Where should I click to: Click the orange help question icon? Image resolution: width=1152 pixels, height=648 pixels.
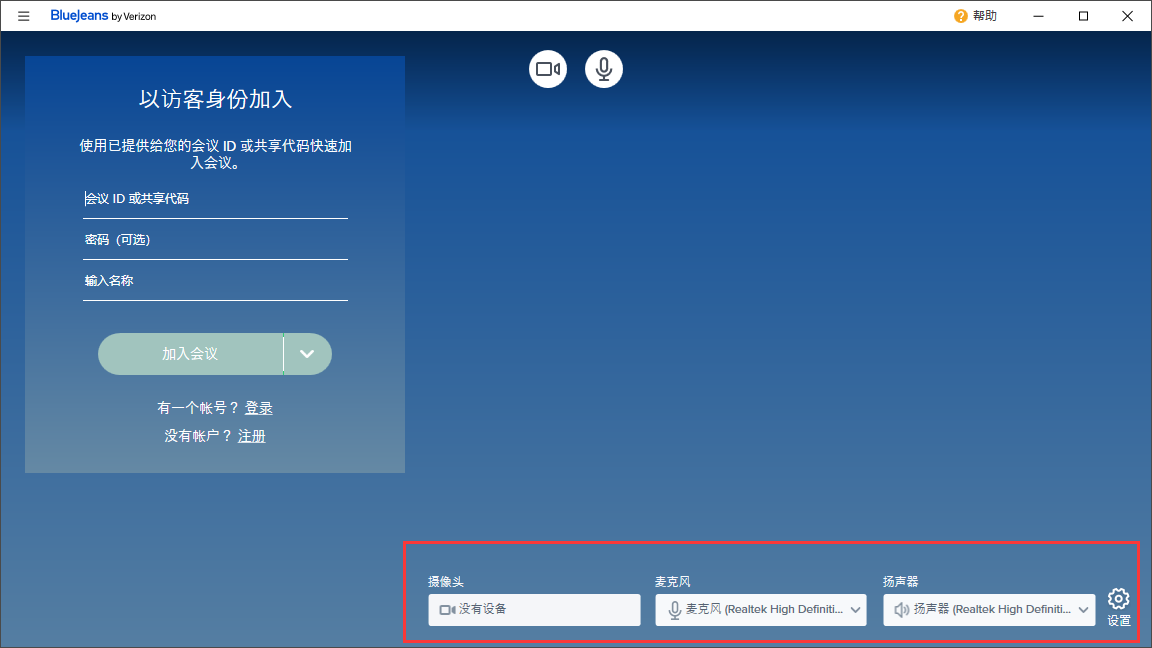pos(960,16)
